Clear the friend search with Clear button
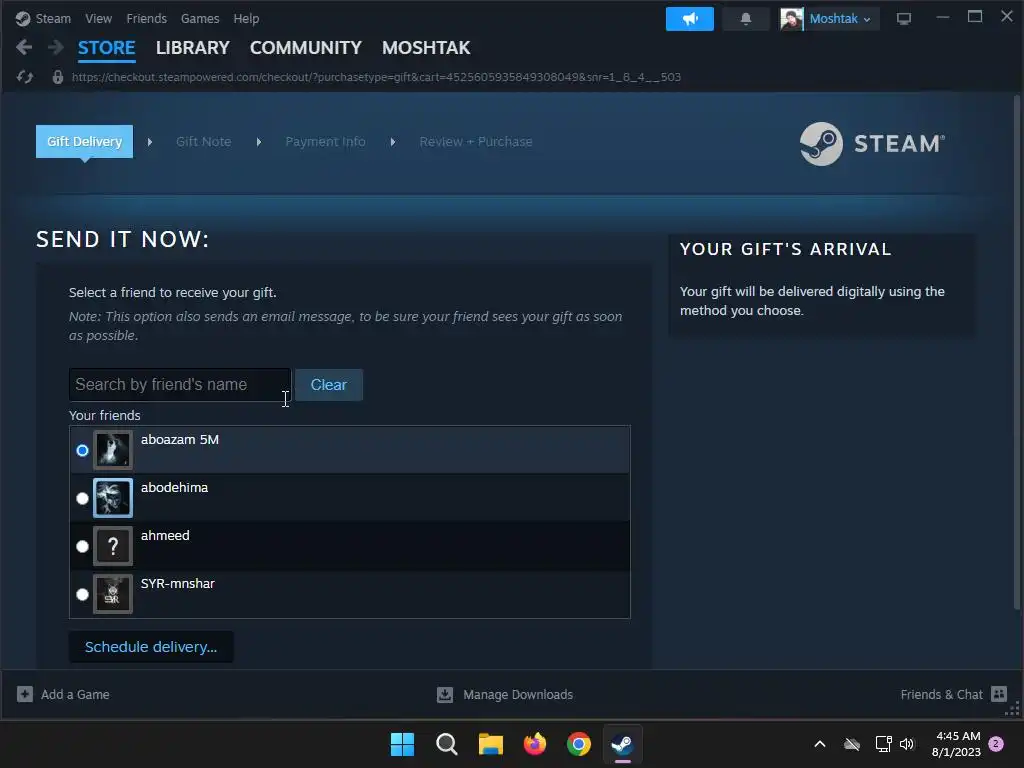 (x=328, y=385)
